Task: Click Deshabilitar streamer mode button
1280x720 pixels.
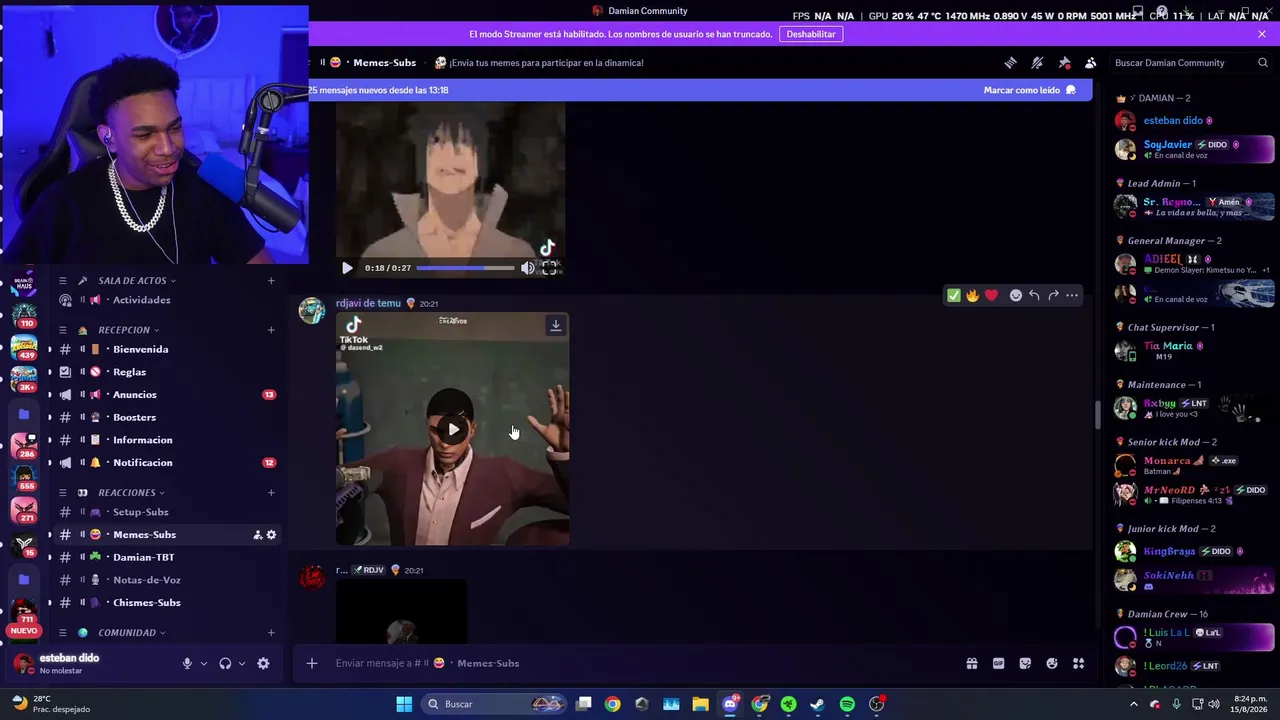Action: point(811,34)
